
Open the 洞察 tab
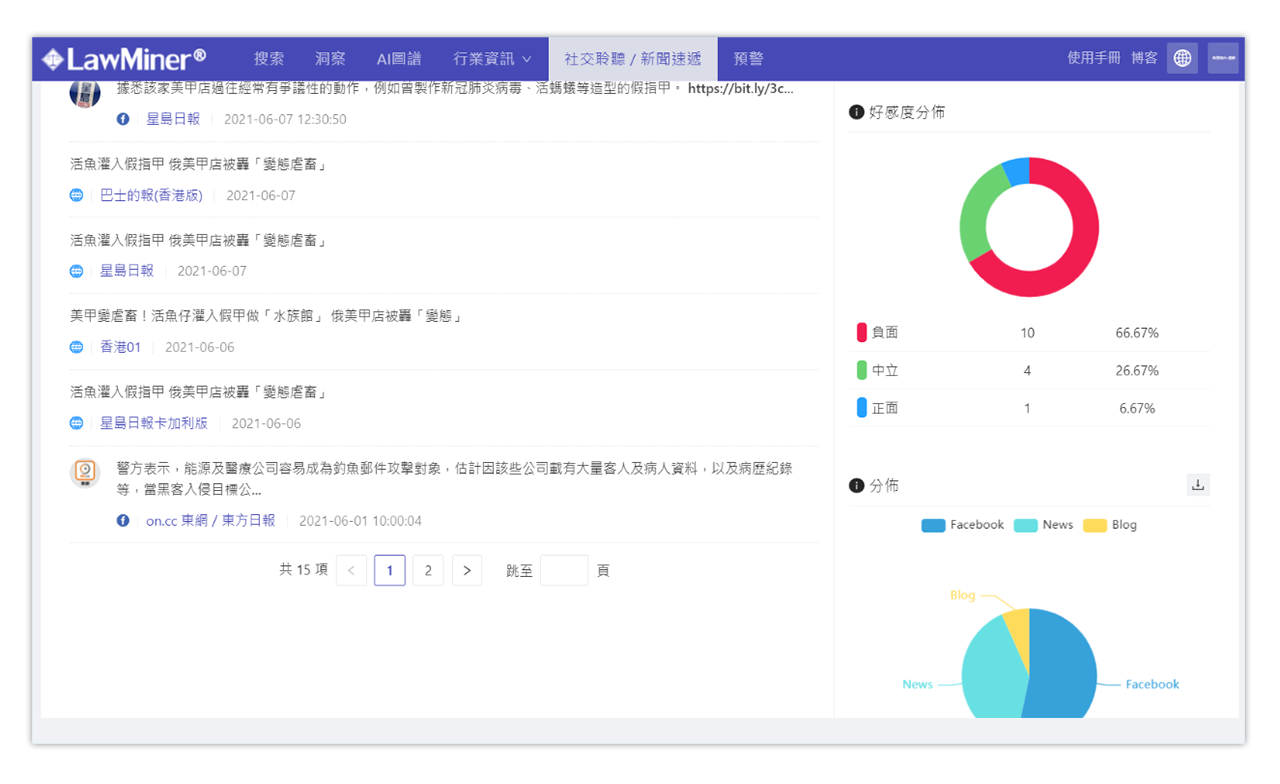330,58
